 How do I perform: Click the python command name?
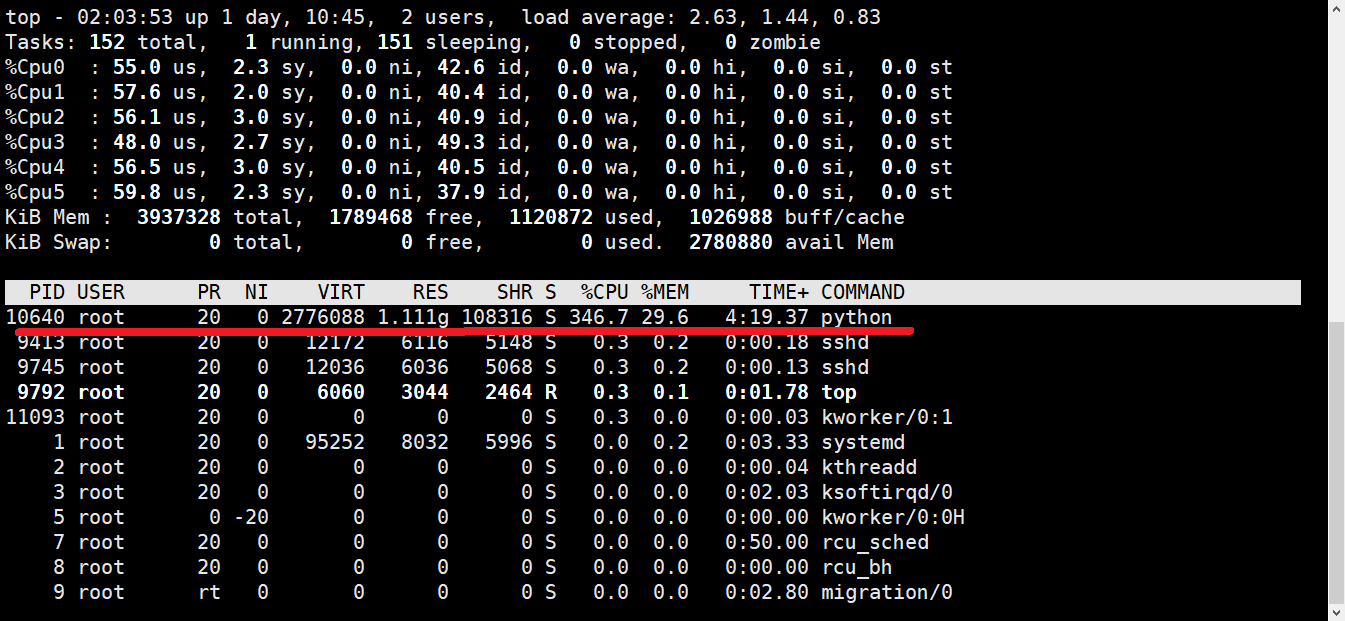click(857, 317)
